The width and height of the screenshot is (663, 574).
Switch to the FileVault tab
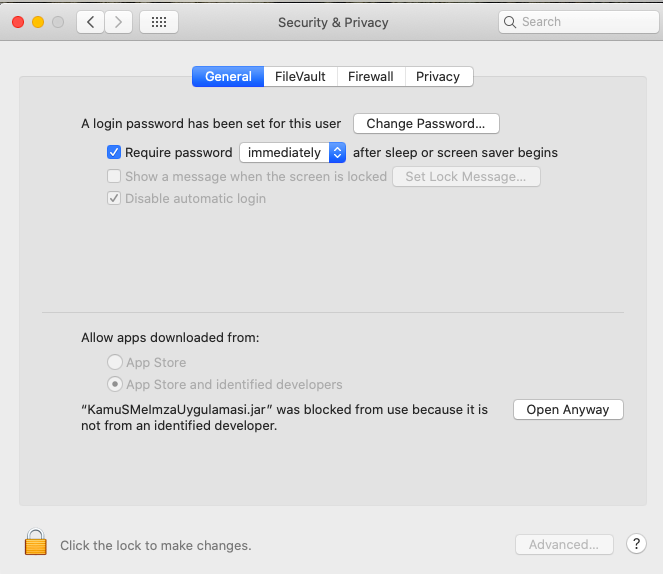pyautogui.click(x=300, y=77)
